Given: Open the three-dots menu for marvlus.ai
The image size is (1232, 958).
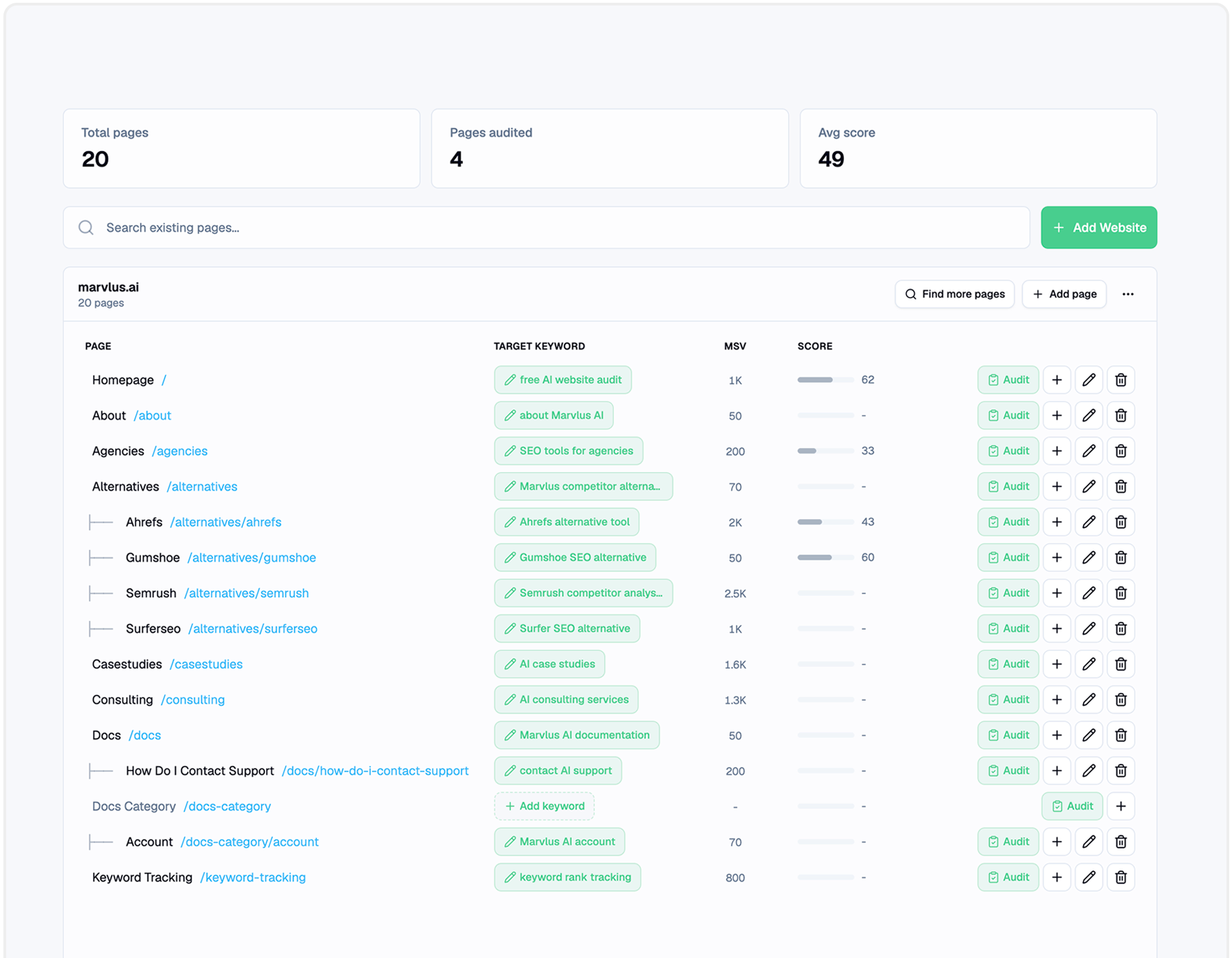Looking at the screenshot, I should pos(1128,294).
